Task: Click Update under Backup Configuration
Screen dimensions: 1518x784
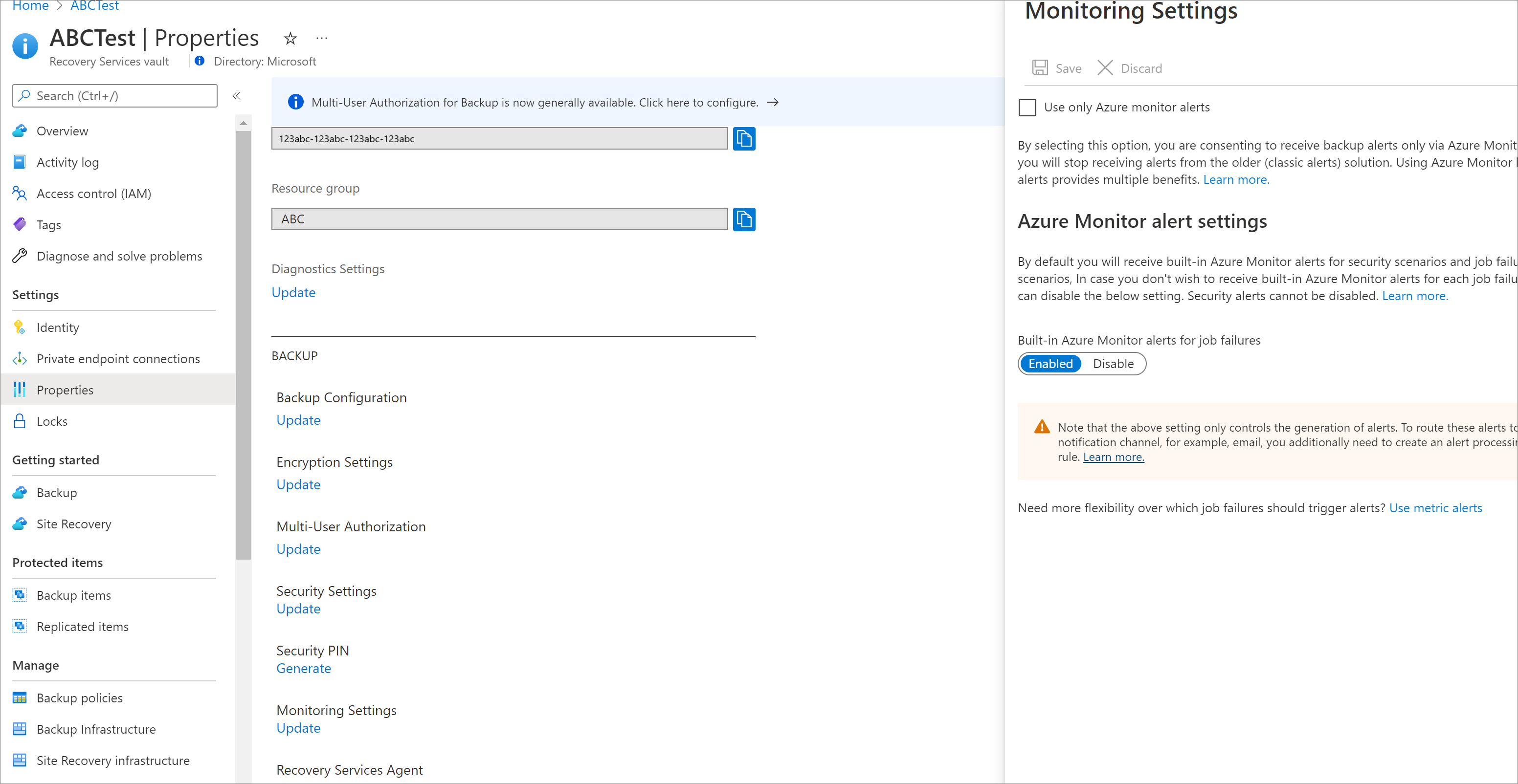Action: tap(299, 419)
